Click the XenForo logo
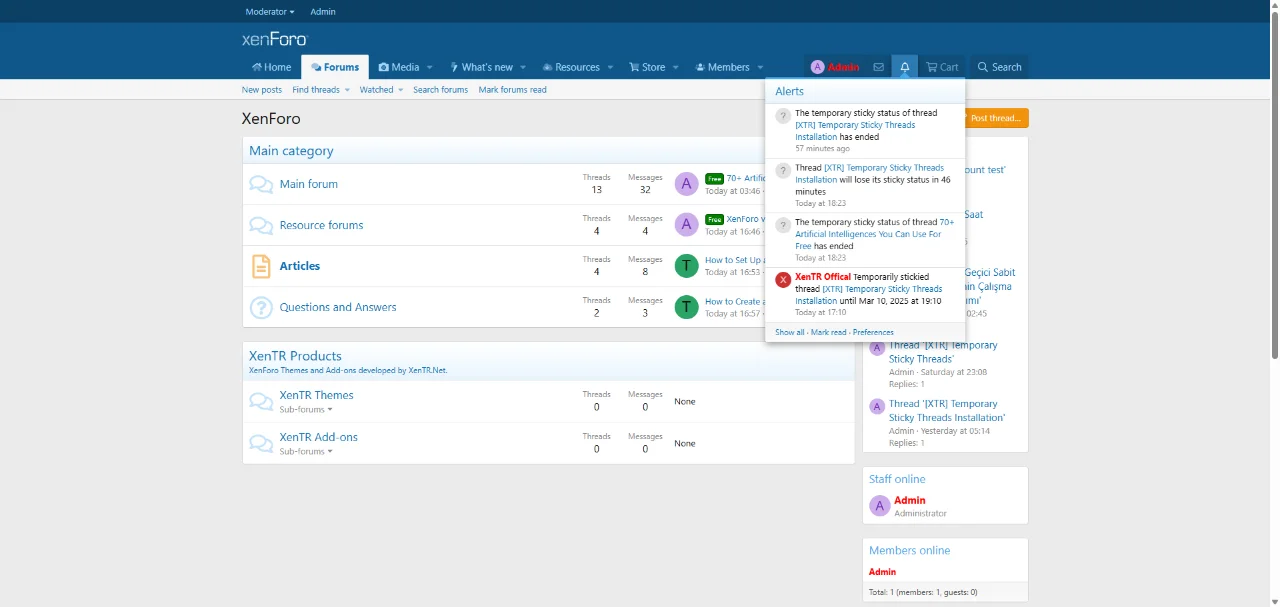 coord(274,39)
